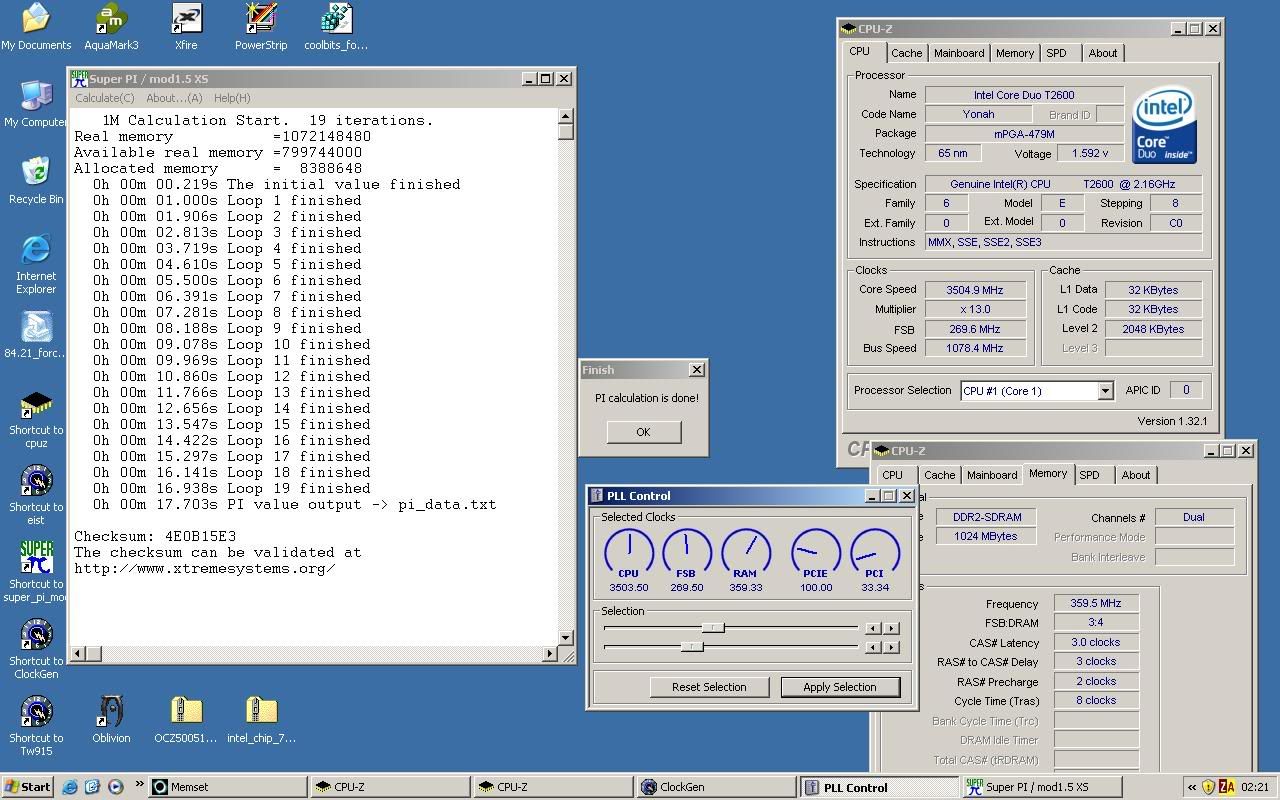
Task: Switch to the Memset taskbar button
Action: (226, 787)
